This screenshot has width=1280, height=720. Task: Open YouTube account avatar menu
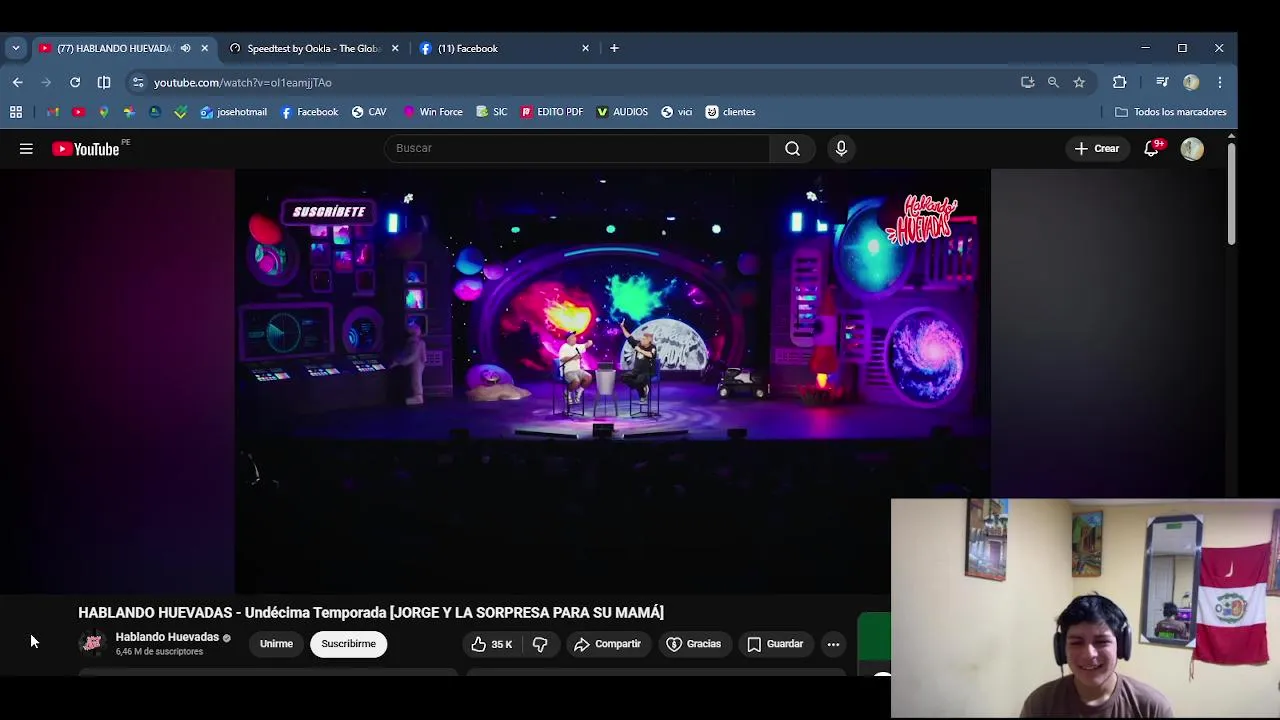[x=1191, y=149]
